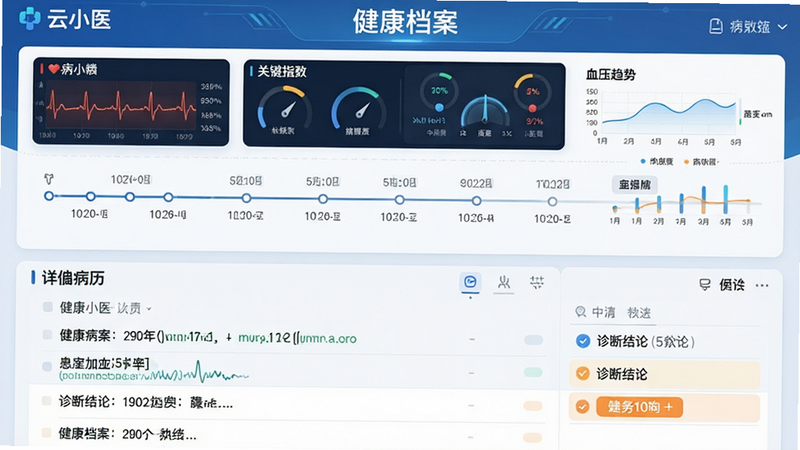The width and height of the screenshot is (800, 450).
Task: Click the comment icon beside 偈诠
Action: coord(705,285)
